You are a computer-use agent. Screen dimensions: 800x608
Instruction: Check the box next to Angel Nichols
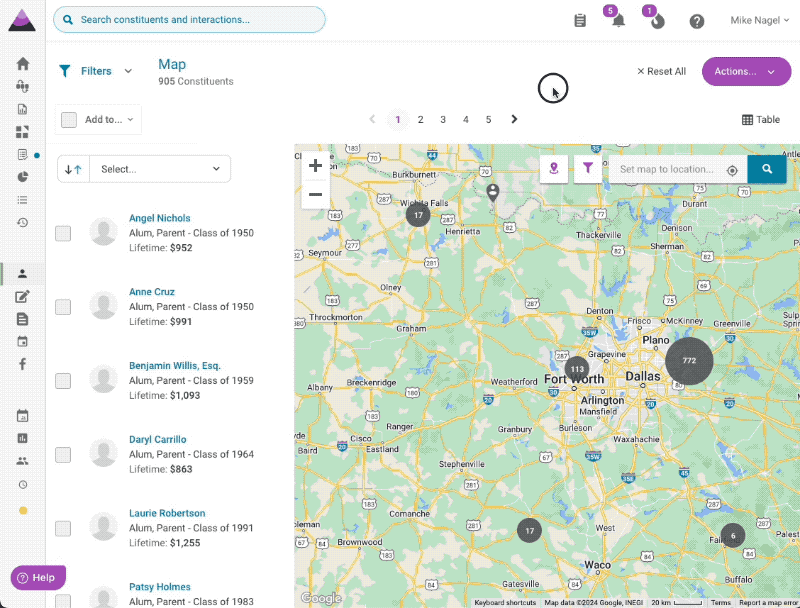pos(63,233)
